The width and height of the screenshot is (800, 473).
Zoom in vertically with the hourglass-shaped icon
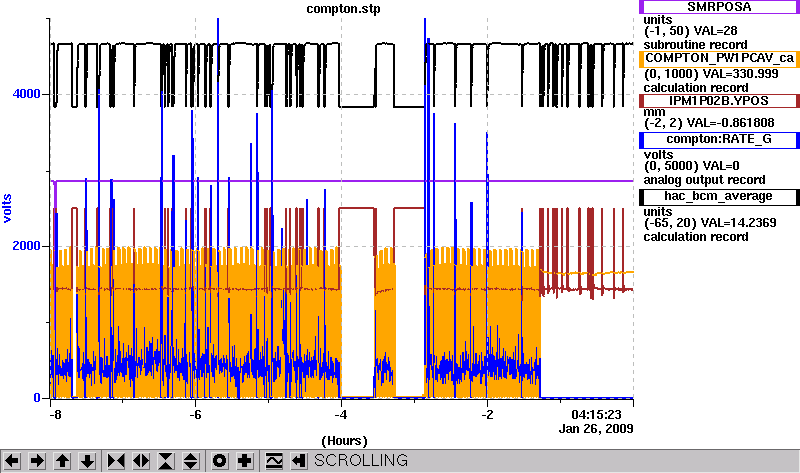[166, 461]
